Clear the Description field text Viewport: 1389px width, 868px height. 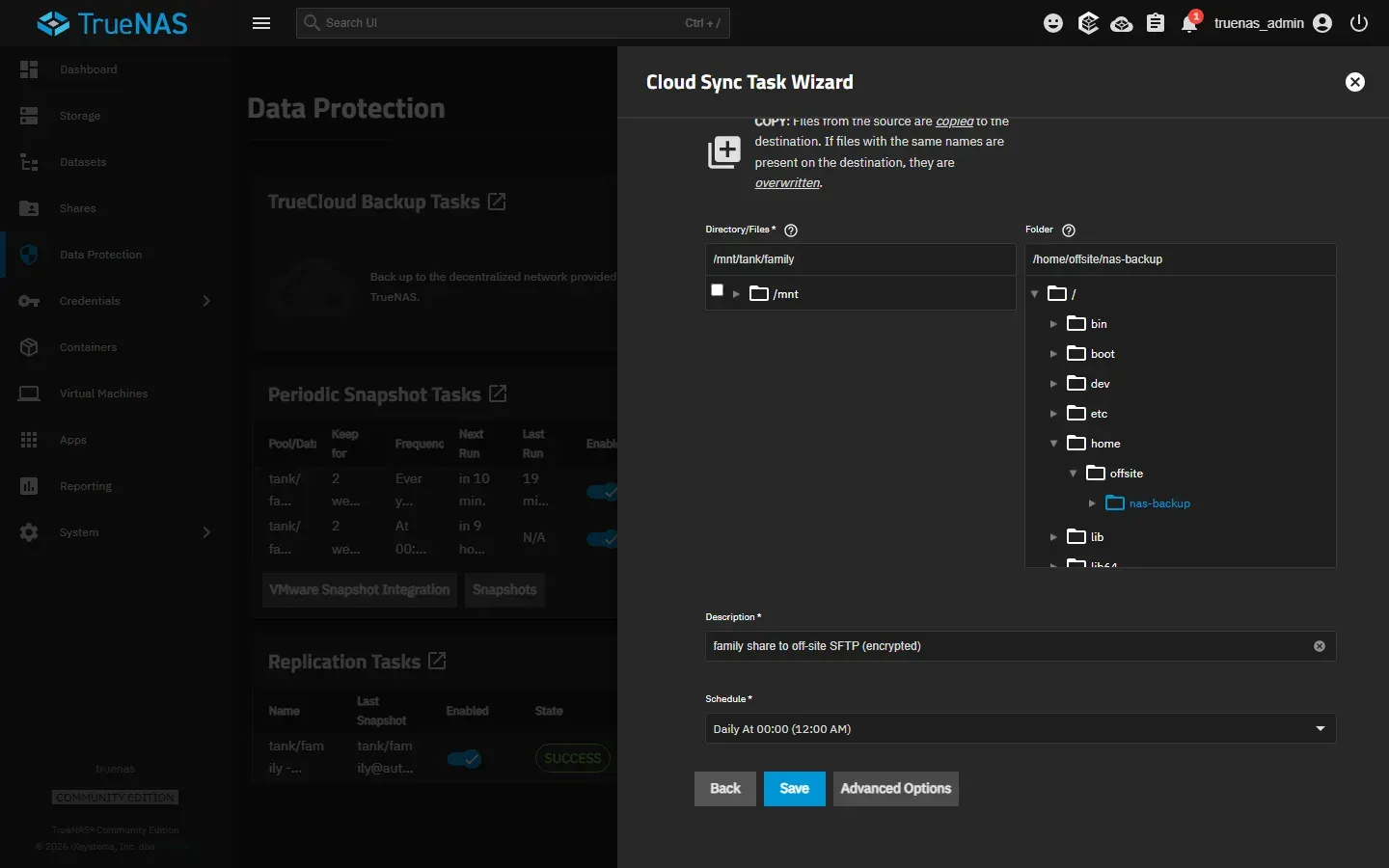click(x=1320, y=646)
